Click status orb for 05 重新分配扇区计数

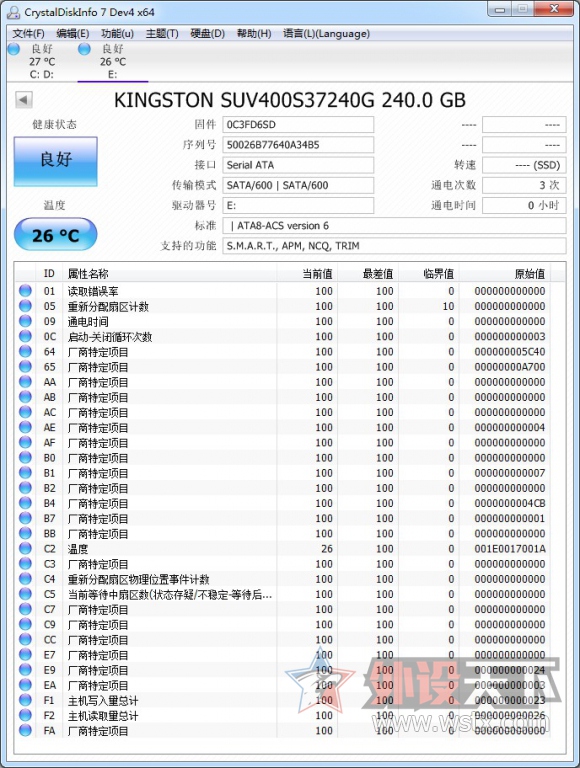coord(25,306)
